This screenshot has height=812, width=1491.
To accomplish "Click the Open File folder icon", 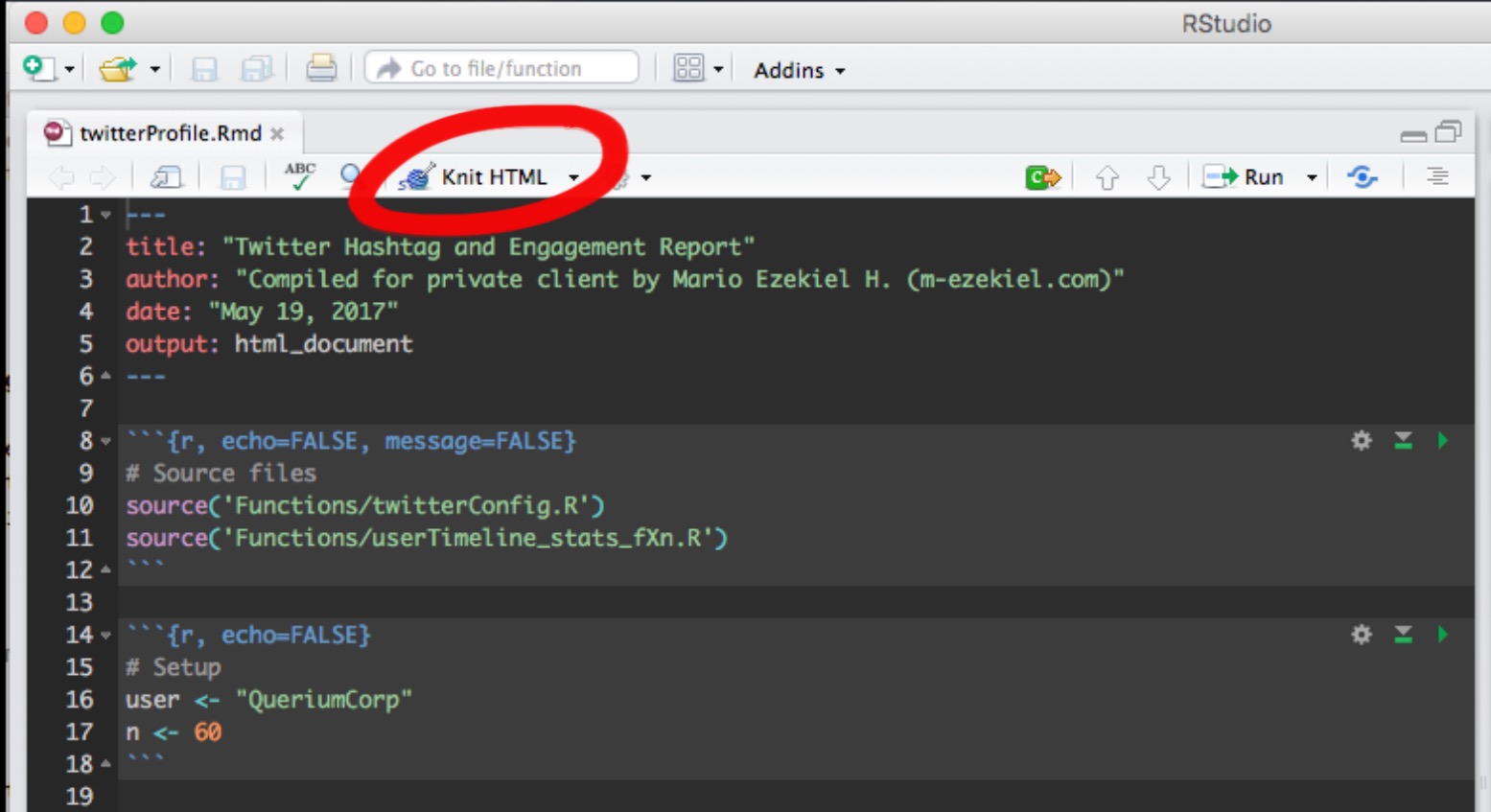I will (118, 69).
